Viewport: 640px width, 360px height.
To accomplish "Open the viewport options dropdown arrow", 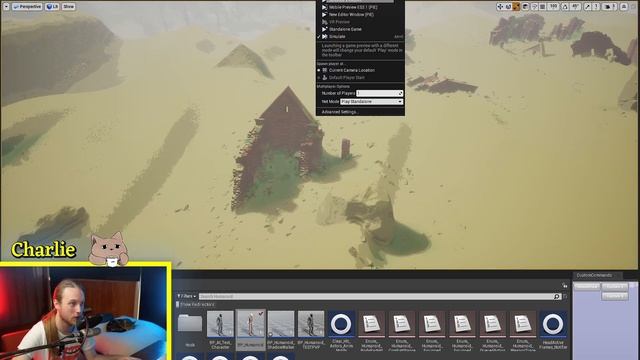I will pyautogui.click(x=6, y=6).
